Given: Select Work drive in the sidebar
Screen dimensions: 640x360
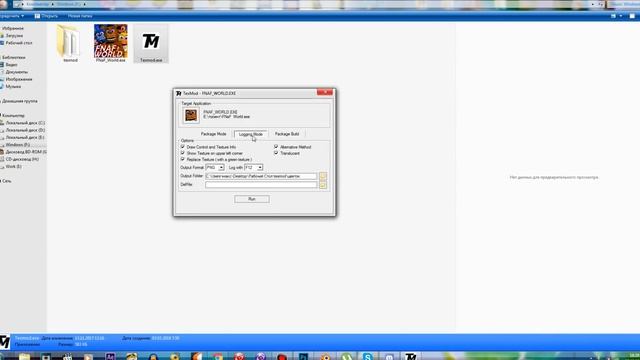Looking at the screenshot, I should tap(13, 167).
